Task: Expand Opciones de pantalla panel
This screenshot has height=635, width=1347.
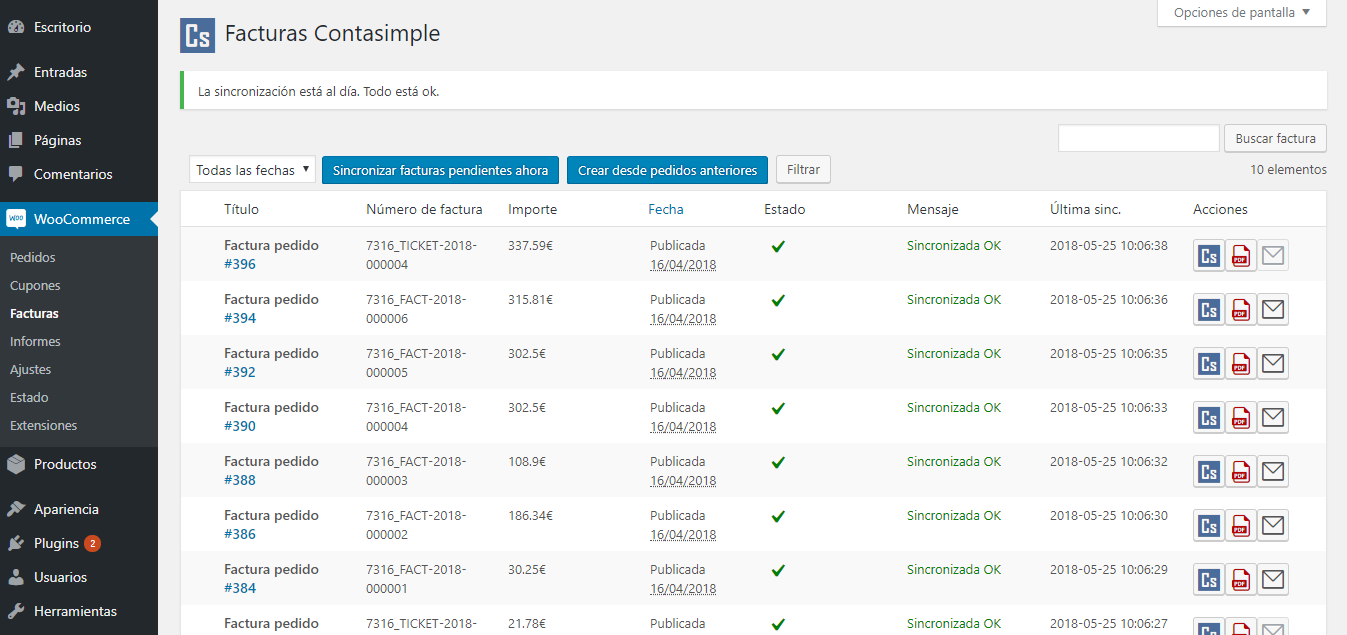Action: pos(1241,13)
